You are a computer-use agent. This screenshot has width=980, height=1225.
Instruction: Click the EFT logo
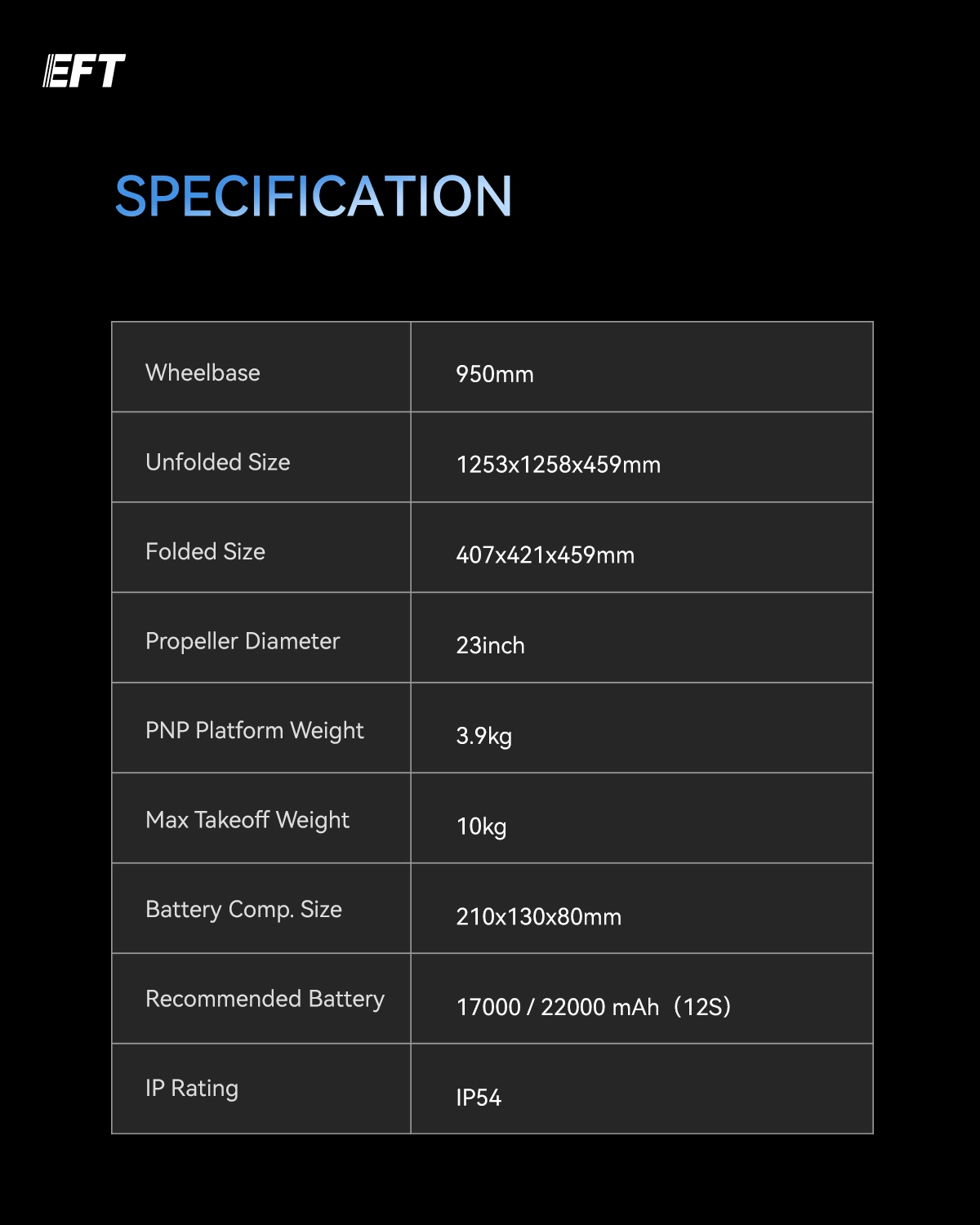(x=84, y=71)
